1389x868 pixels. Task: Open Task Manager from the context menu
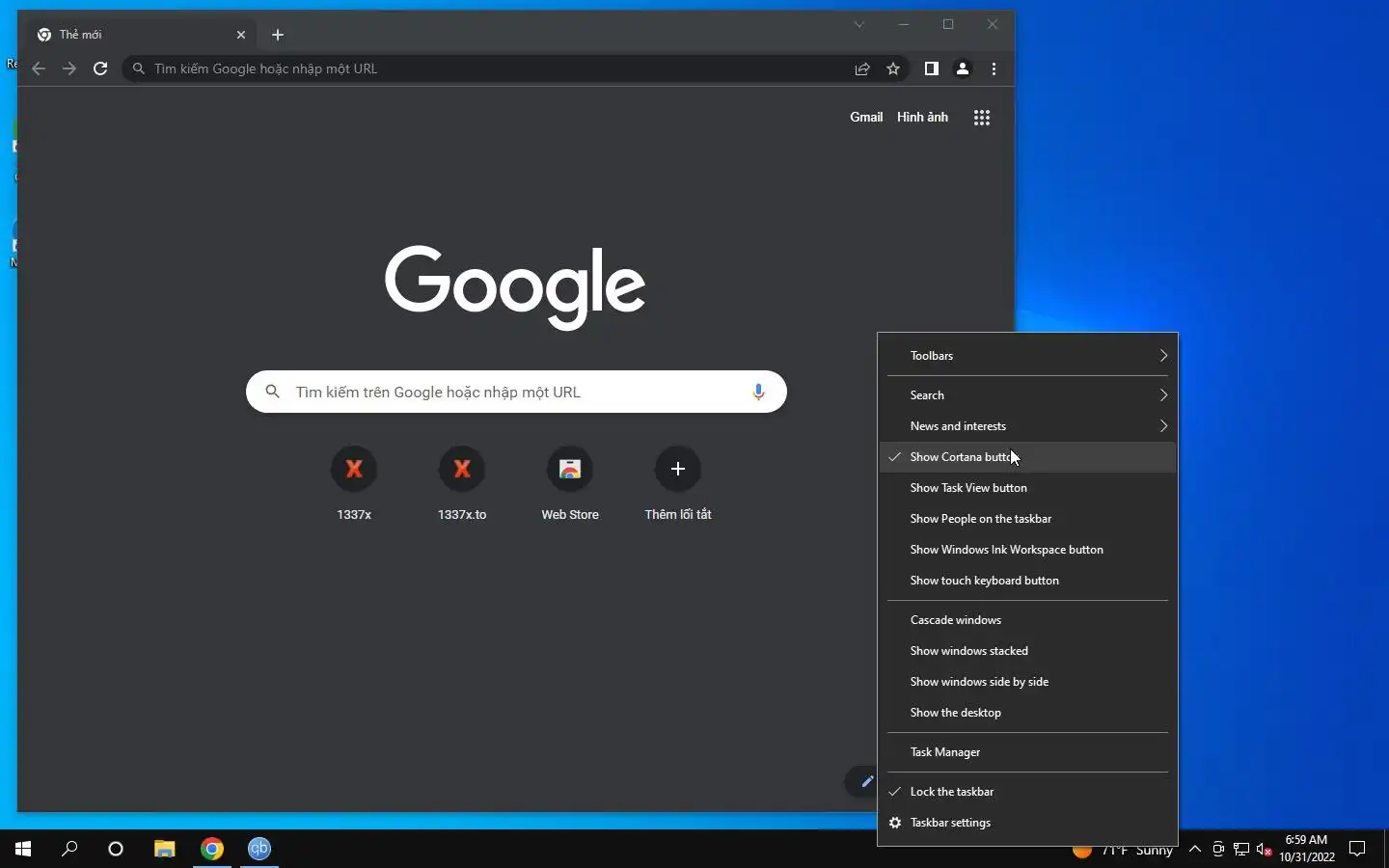[1027, 752]
